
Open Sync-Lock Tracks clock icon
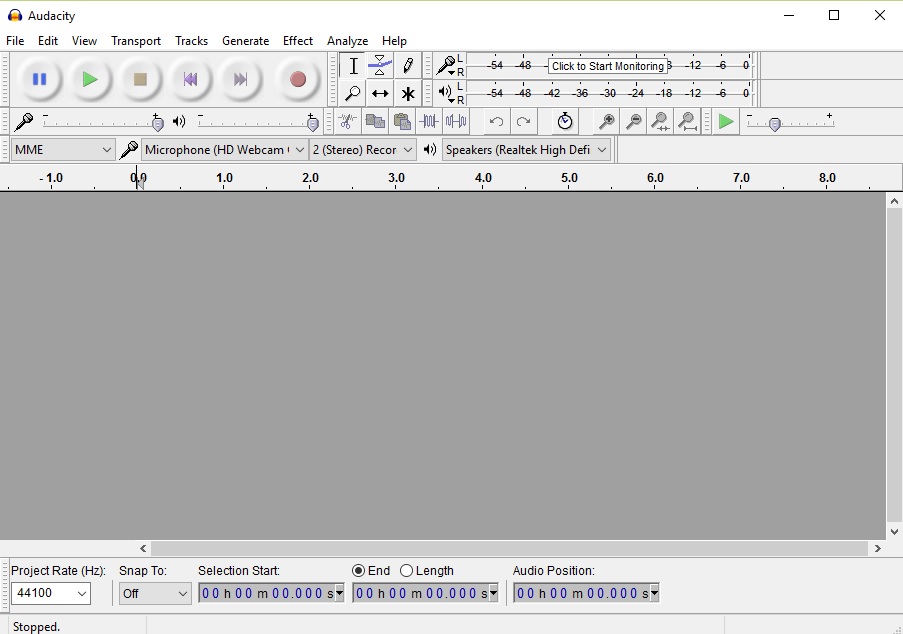tap(565, 122)
